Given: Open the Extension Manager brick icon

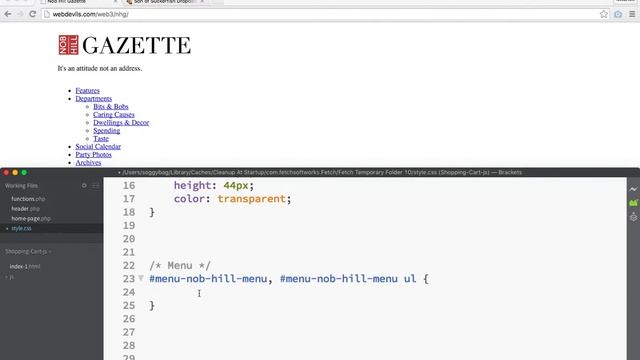Looking at the screenshot, I should tap(633, 202).
